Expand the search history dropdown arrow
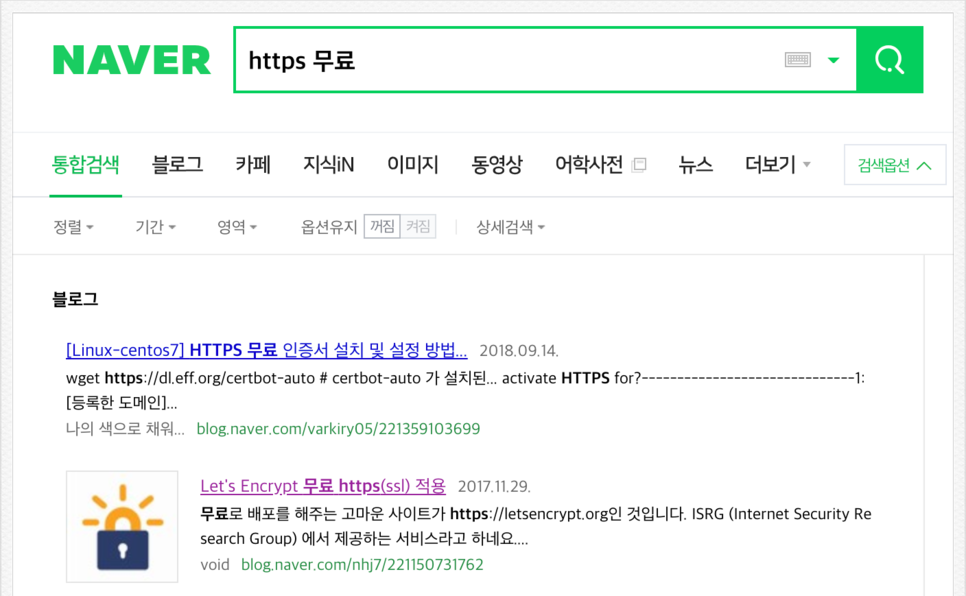Viewport: 966px width, 596px height. [x=834, y=60]
